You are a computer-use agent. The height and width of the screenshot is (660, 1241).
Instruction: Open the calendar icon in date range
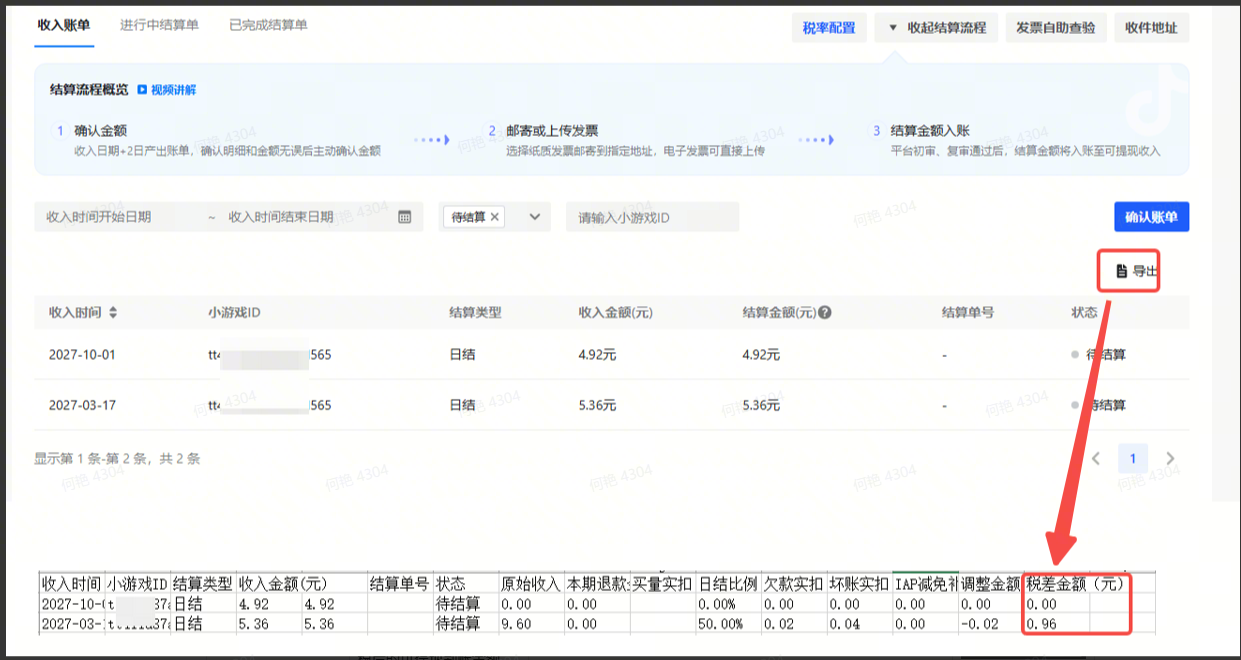(x=405, y=217)
